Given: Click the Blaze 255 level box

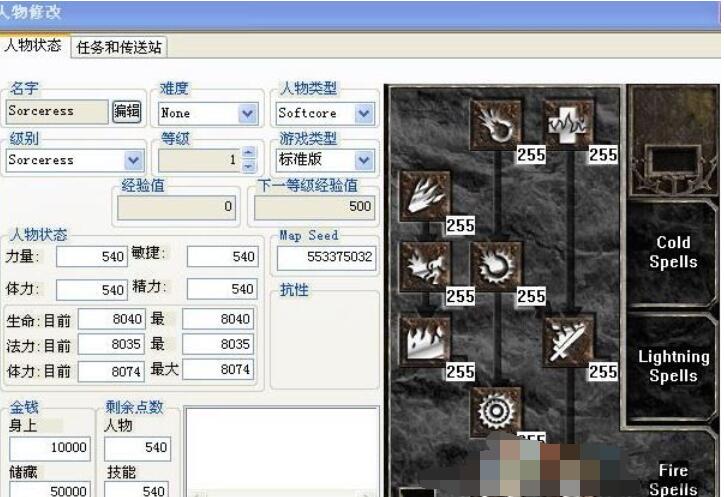Looking at the screenshot, I should click(460, 296).
